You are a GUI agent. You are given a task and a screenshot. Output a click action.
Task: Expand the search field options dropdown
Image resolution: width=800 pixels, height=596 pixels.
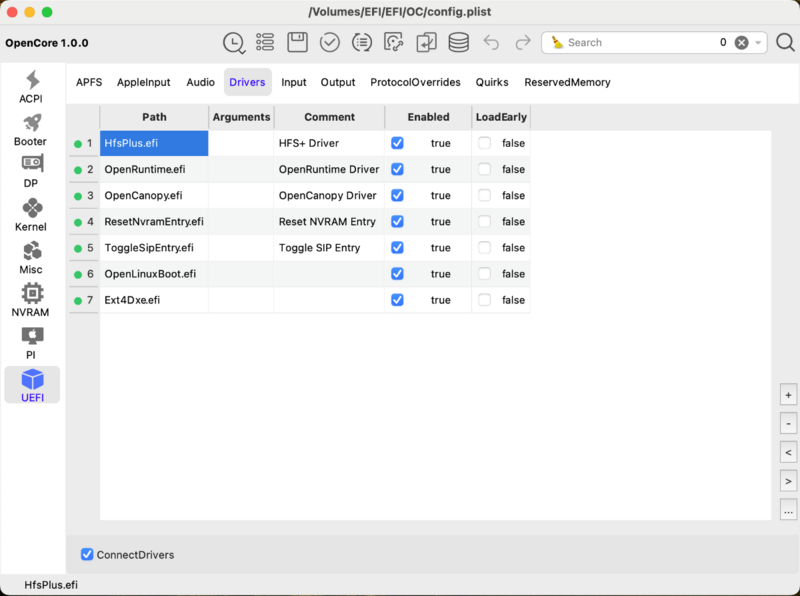759,43
